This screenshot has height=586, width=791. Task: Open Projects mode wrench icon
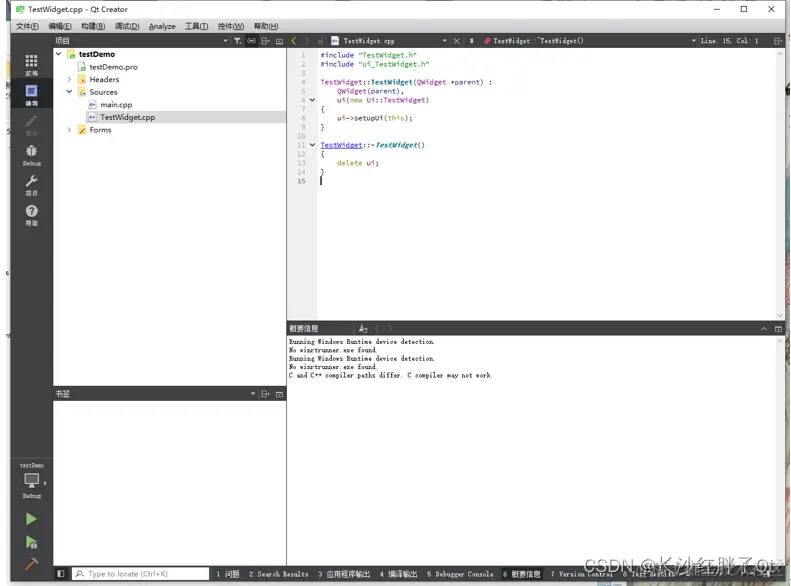point(31,185)
